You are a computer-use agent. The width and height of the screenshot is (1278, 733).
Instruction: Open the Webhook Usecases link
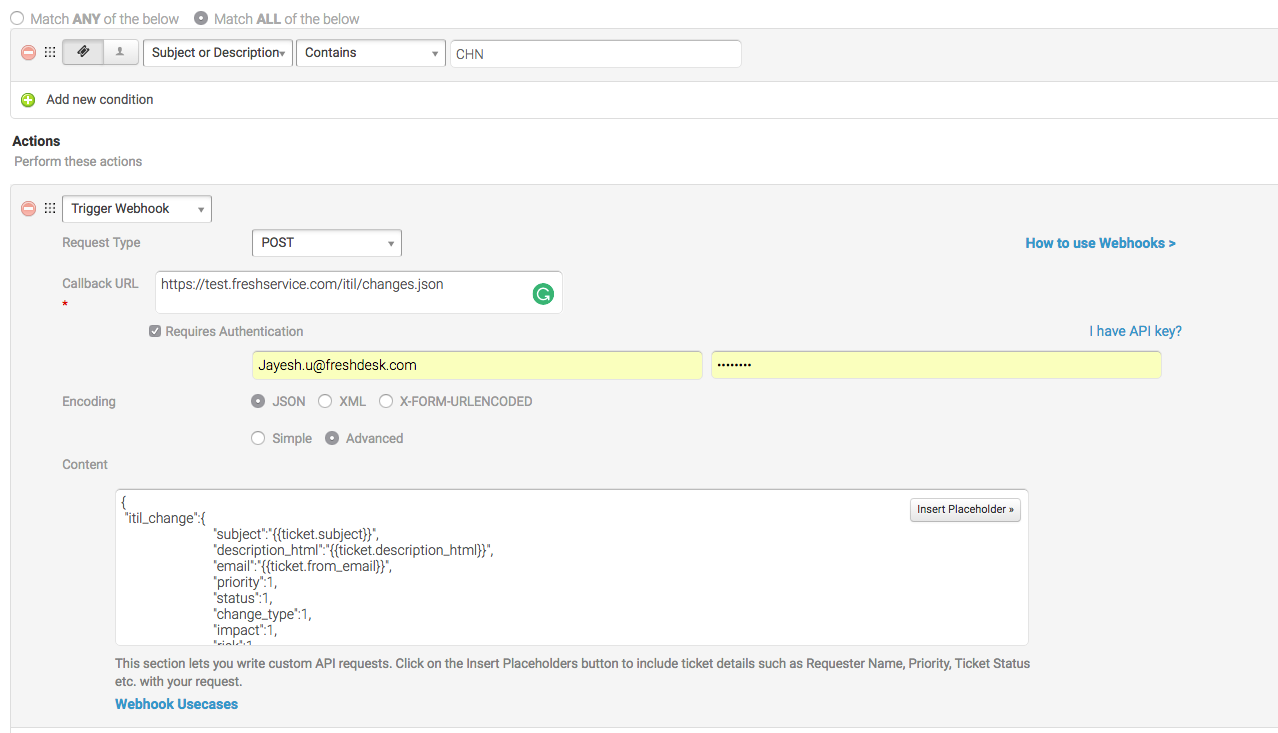pyautogui.click(x=176, y=704)
